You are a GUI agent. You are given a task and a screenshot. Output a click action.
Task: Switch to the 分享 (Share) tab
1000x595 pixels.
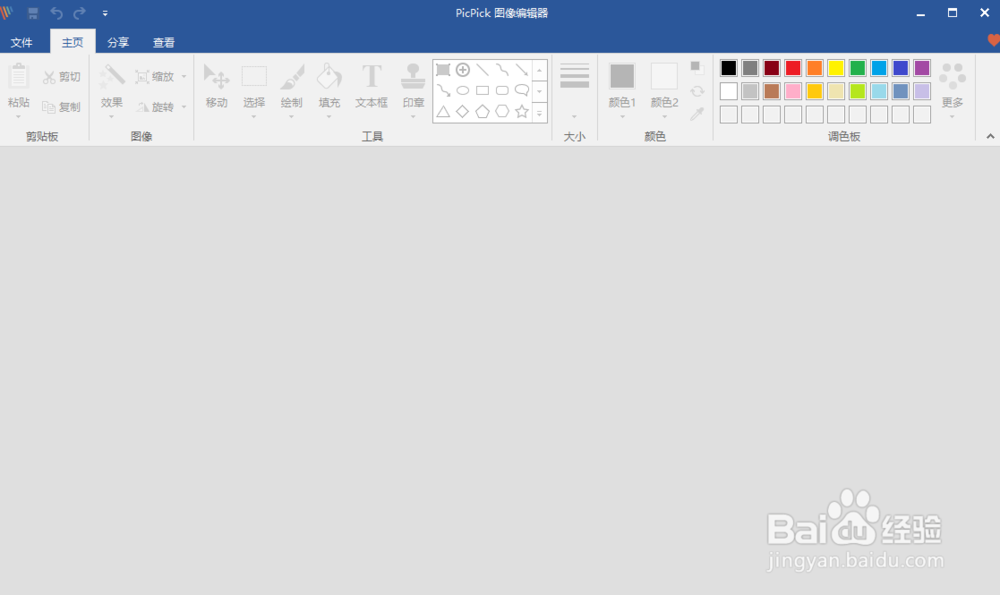(118, 42)
